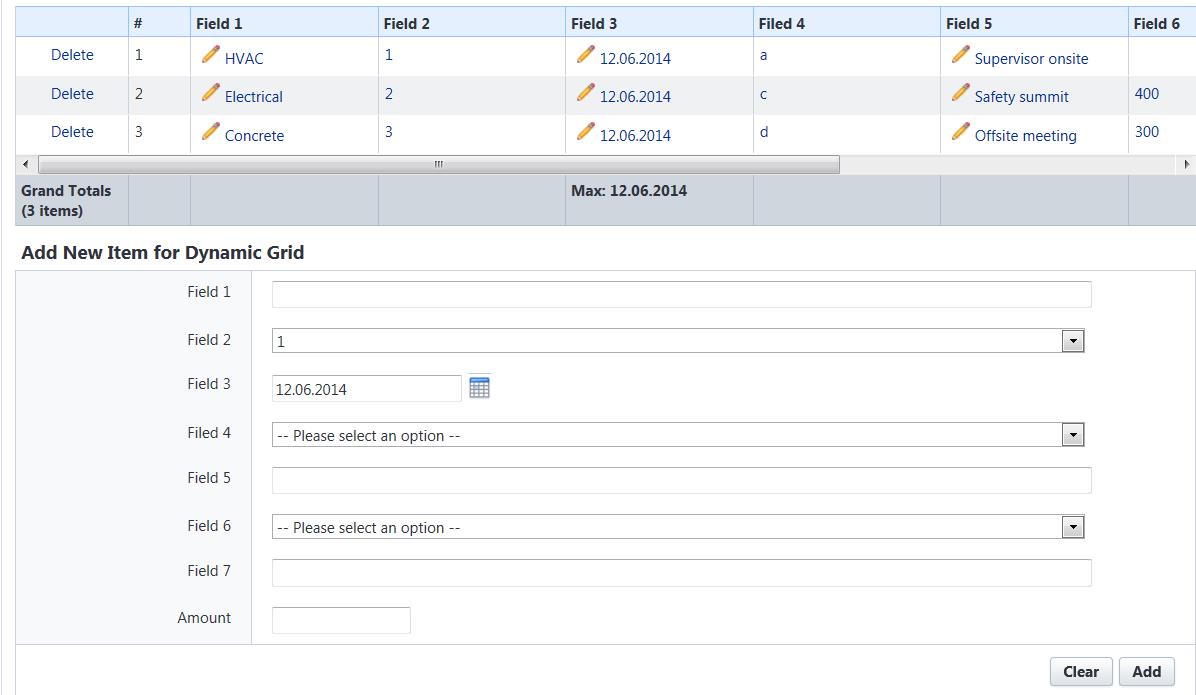Click pencil icon beside Supervisor onsite
Image resolution: width=1196 pixels, height=695 pixels.
click(x=960, y=54)
